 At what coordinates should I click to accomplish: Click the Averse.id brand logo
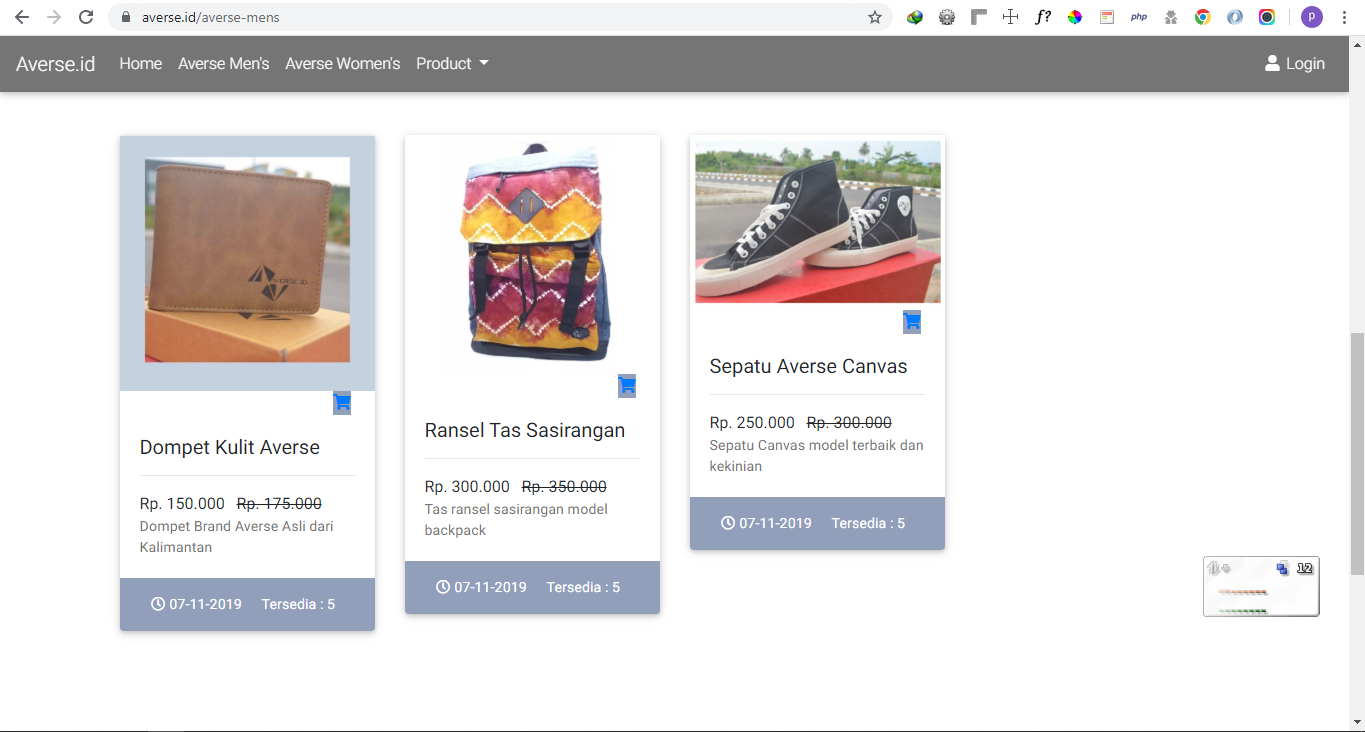click(x=56, y=64)
